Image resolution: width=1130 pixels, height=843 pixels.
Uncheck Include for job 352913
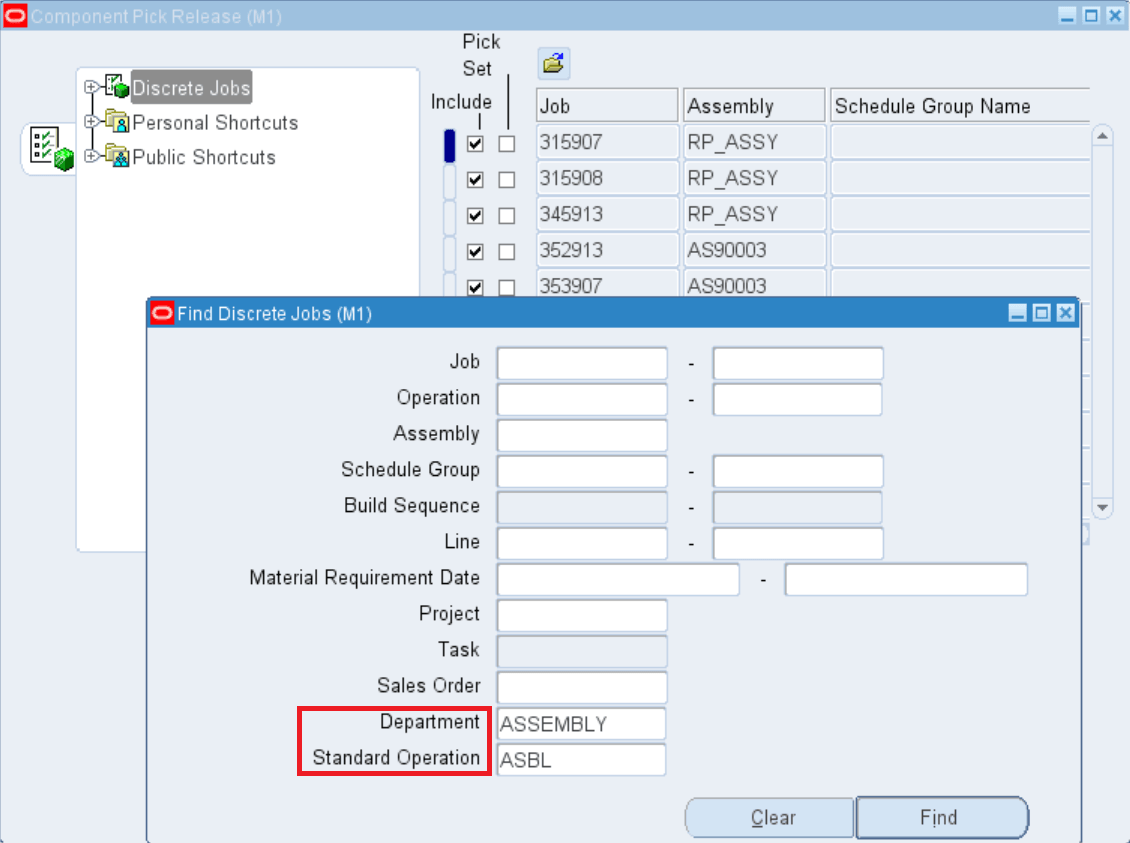[x=475, y=251]
